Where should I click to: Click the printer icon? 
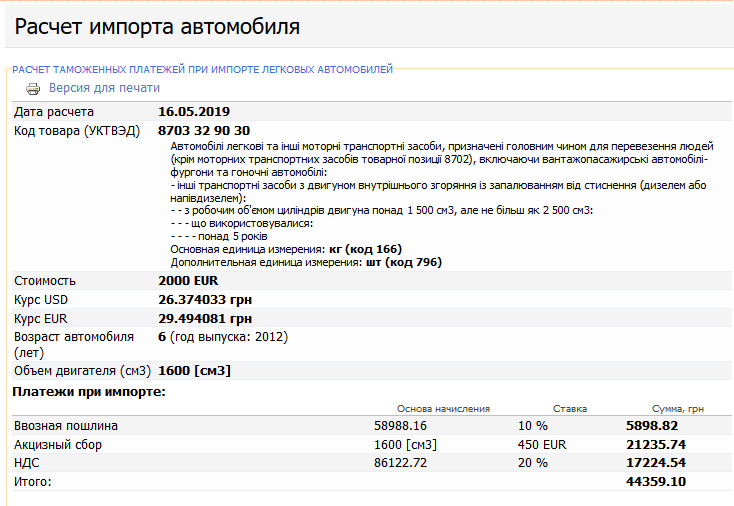[x=33, y=89]
